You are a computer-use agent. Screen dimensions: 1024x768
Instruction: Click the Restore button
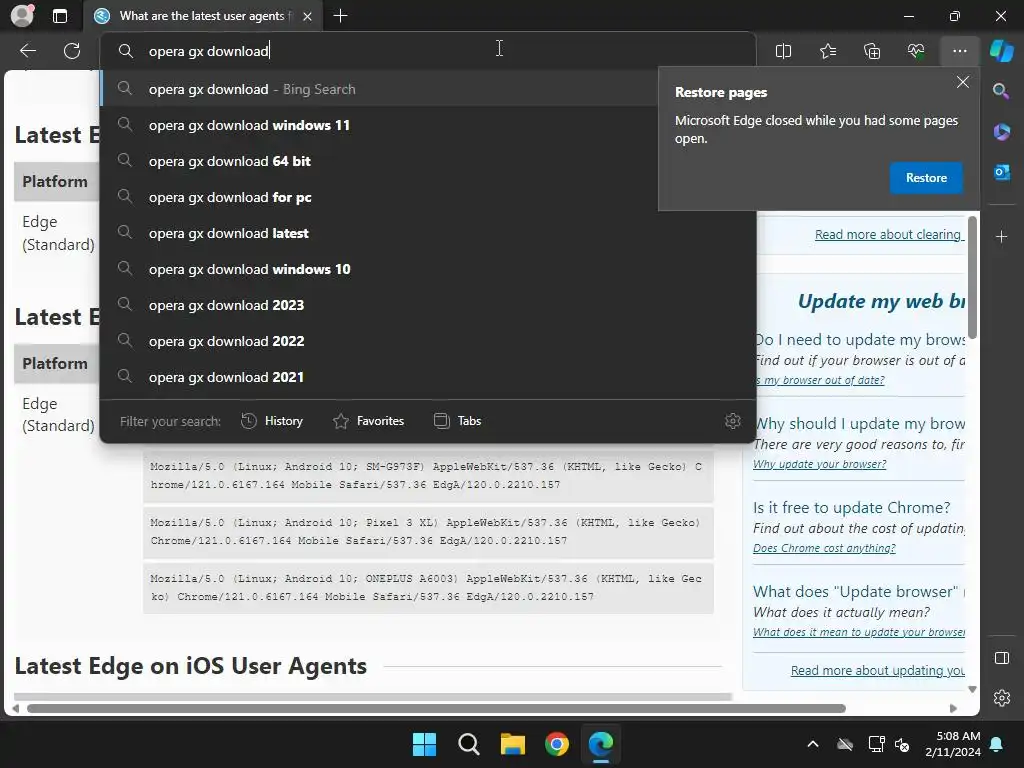tap(925, 178)
